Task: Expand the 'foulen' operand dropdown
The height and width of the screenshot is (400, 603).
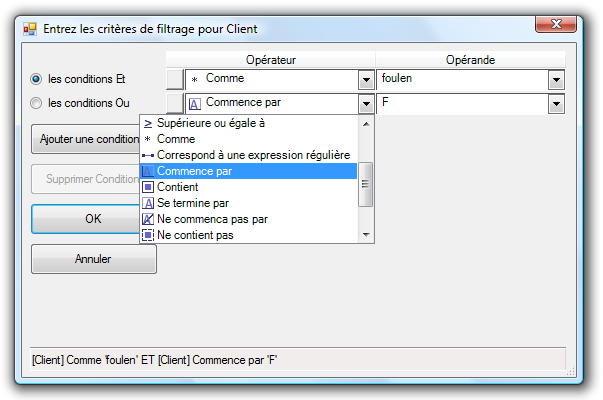Action: tap(556, 80)
